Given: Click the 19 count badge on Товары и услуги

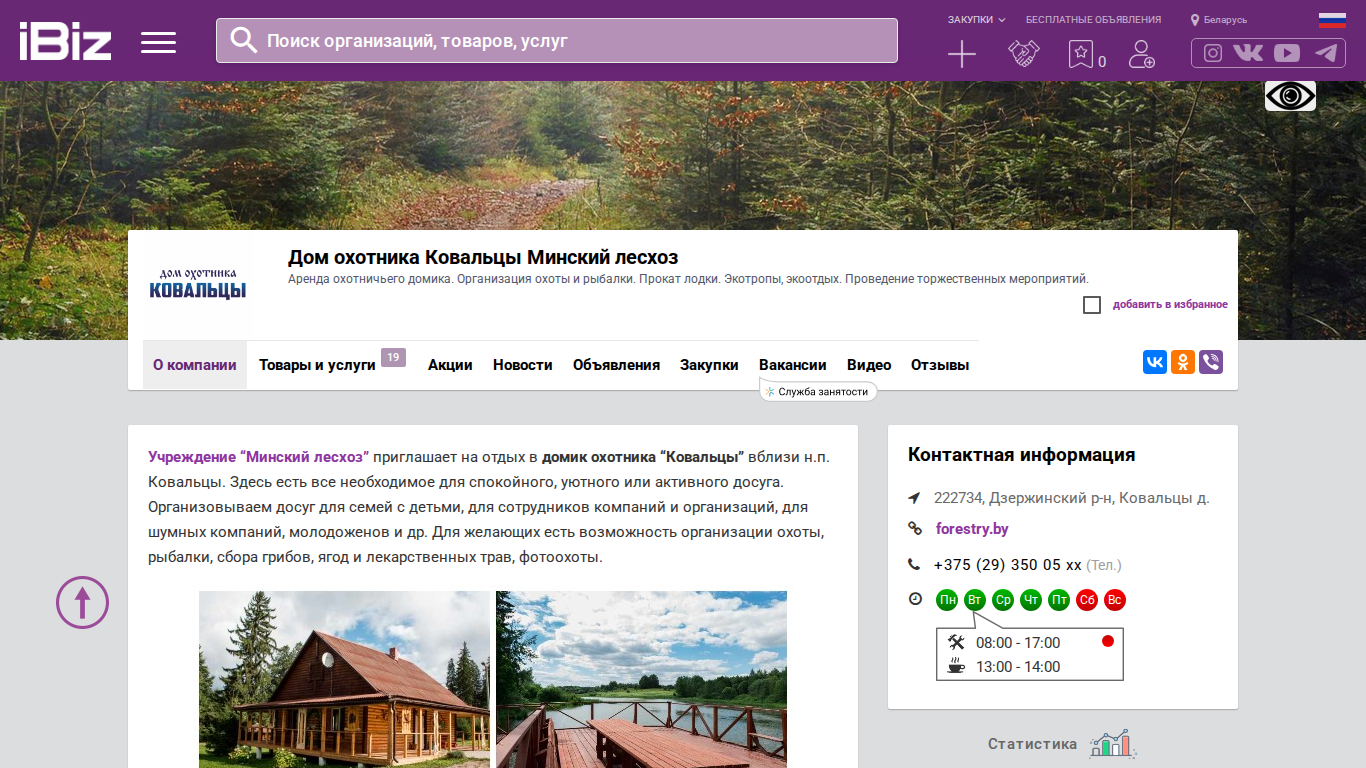Looking at the screenshot, I should tap(393, 358).
